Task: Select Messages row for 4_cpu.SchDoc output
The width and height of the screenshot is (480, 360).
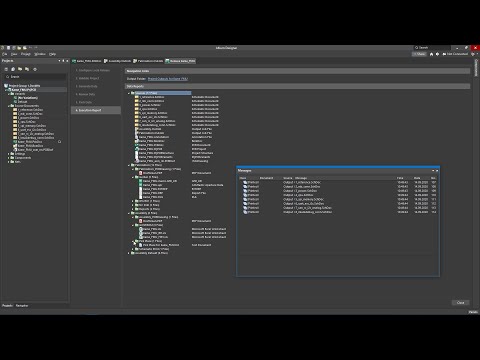Action: click(338, 195)
